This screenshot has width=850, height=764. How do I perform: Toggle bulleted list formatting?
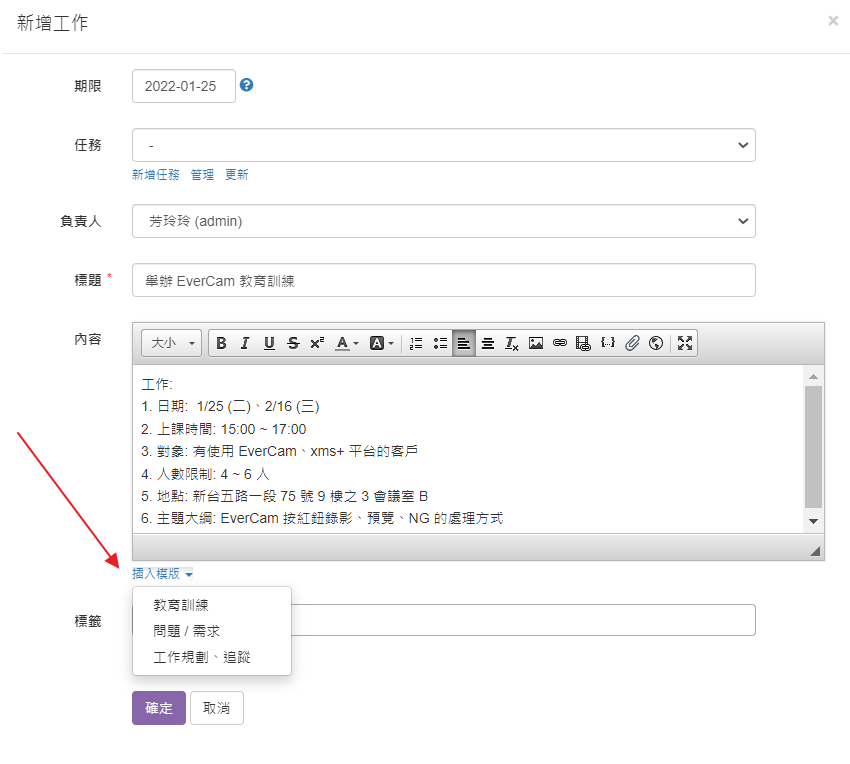[439, 343]
